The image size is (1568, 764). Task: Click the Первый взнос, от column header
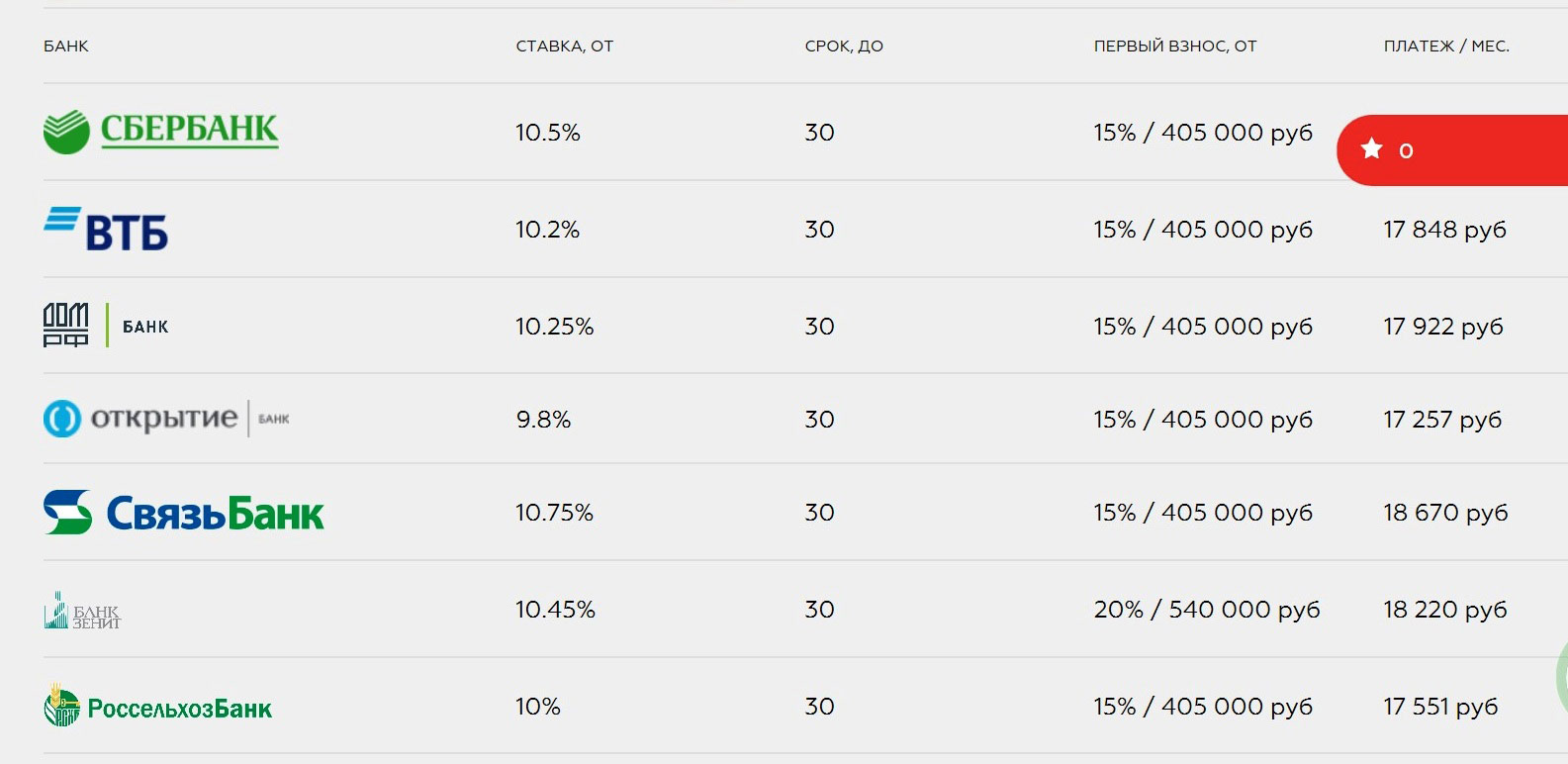point(1175,47)
